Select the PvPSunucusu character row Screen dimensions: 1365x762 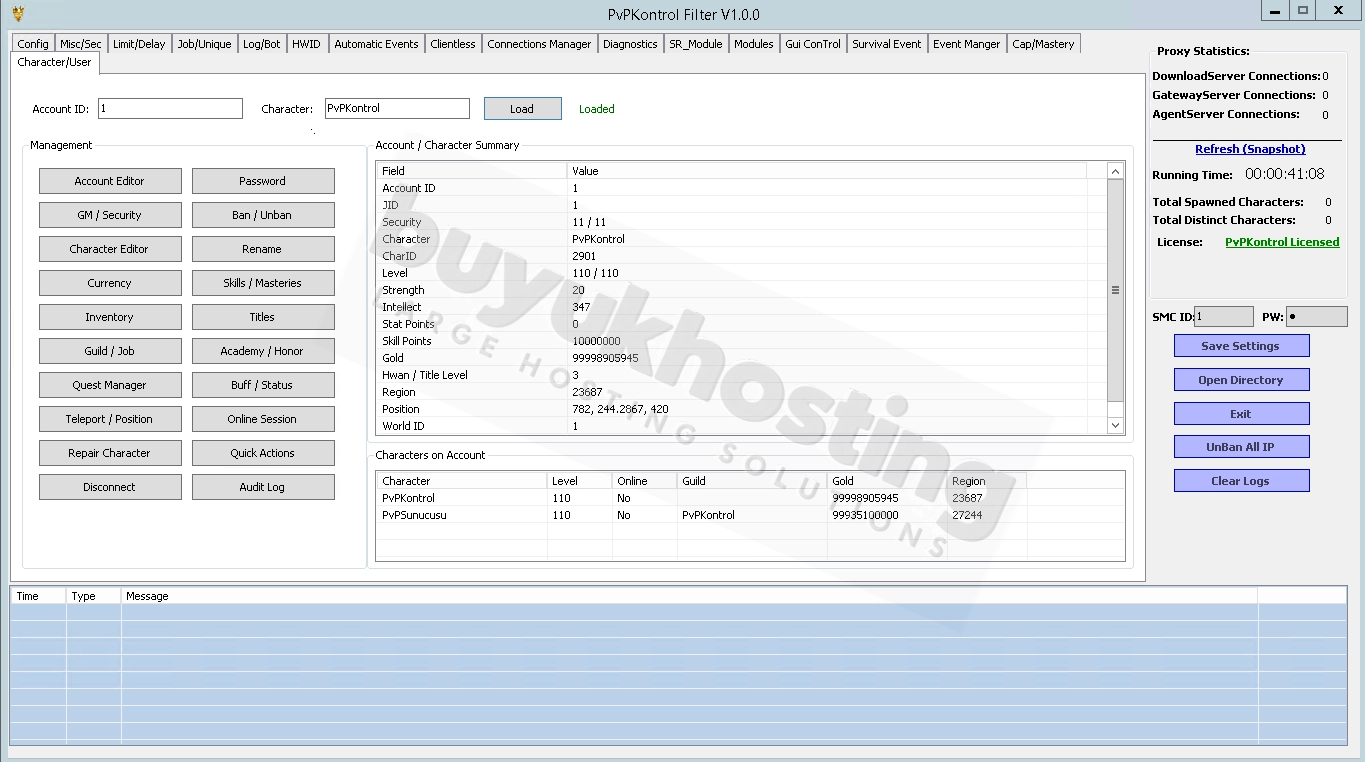click(750, 515)
